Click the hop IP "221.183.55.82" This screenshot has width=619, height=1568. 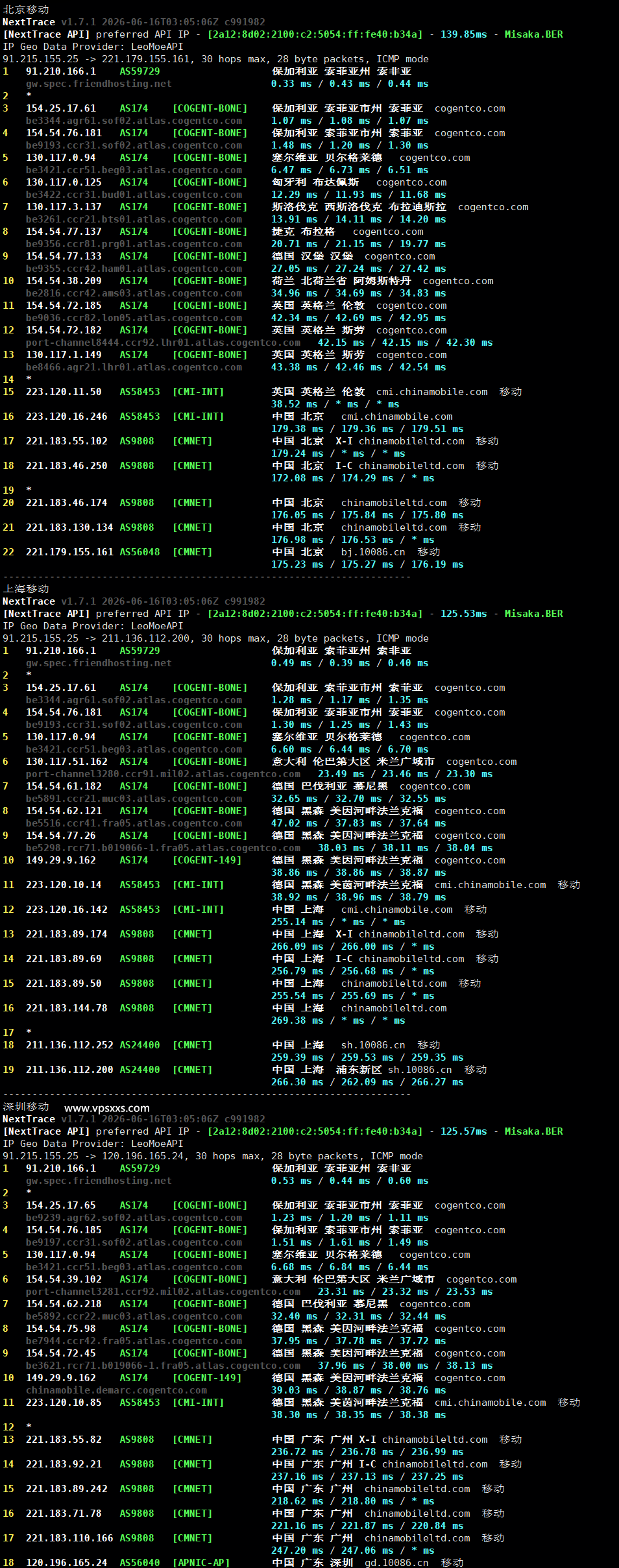[x=64, y=1440]
